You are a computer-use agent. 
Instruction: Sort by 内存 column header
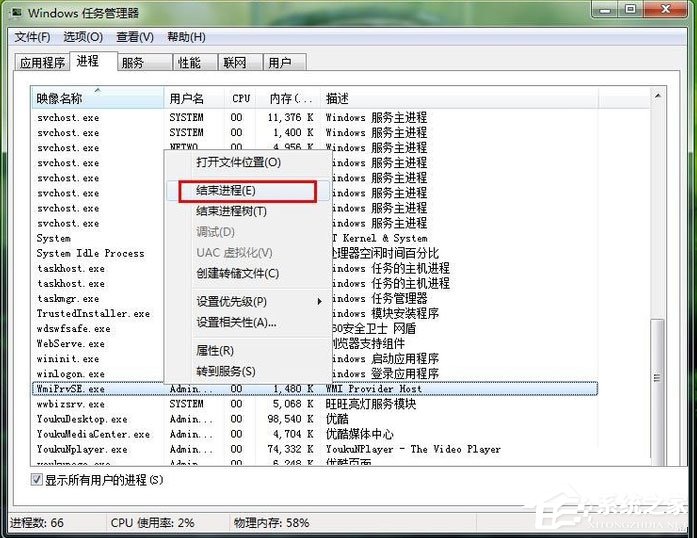click(288, 98)
